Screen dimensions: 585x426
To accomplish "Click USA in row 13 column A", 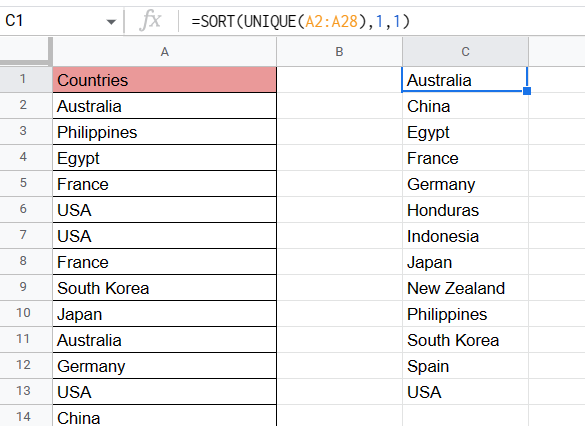I will (165, 392).
